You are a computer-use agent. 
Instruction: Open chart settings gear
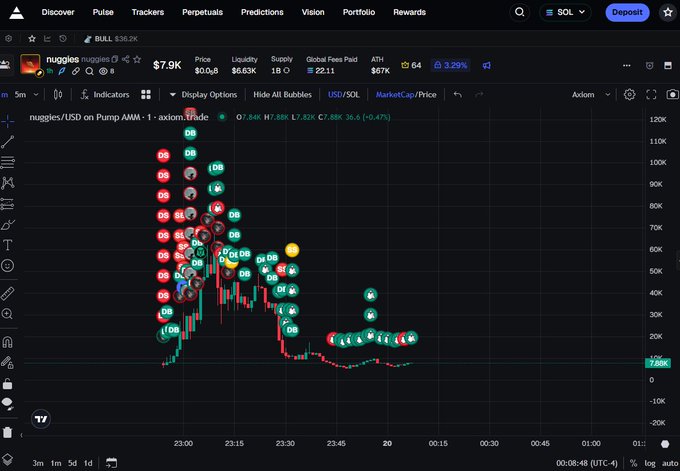pos(630,95)
